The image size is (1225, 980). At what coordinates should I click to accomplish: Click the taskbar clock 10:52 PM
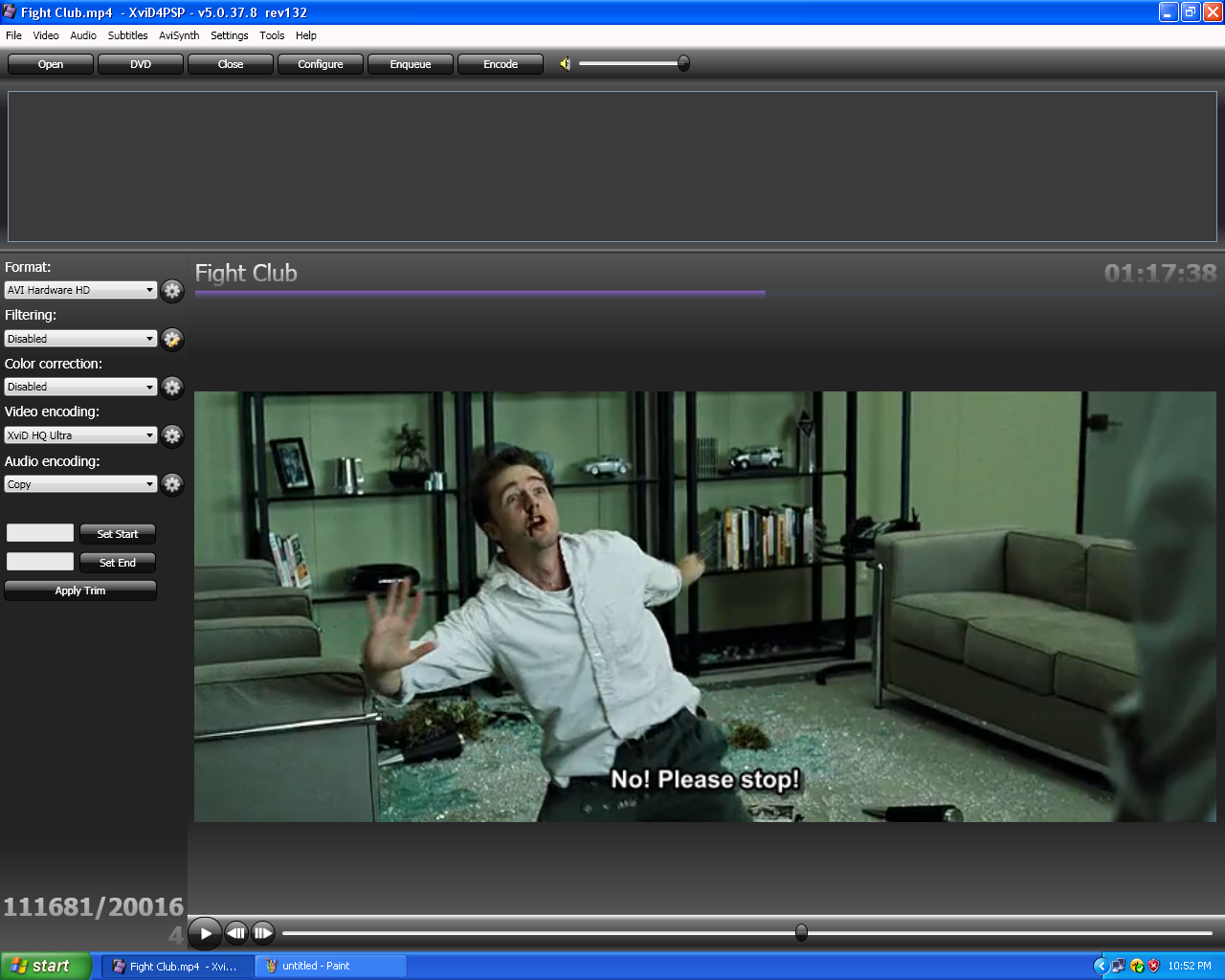[x=1190, y=966]
